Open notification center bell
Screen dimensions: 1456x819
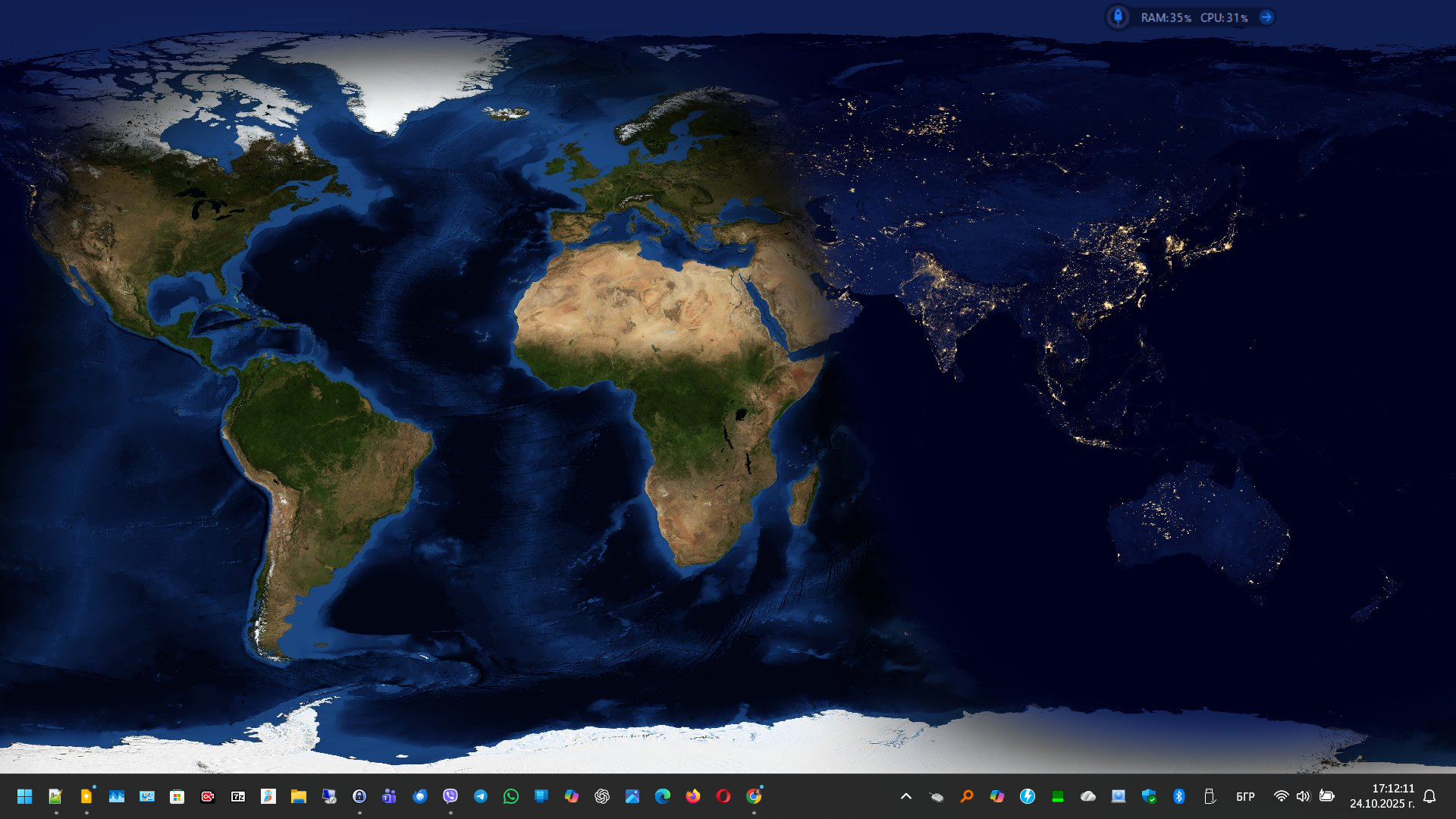pos(1429,796)
